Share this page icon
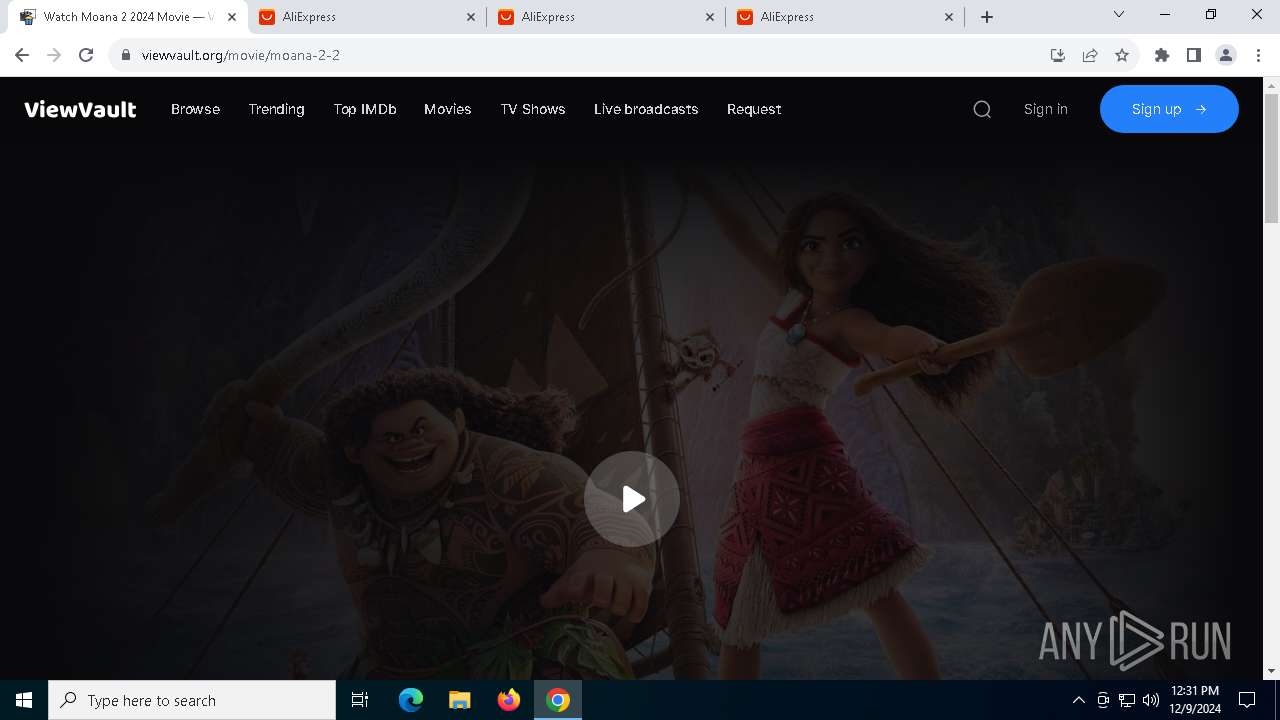 [1090, 55]
